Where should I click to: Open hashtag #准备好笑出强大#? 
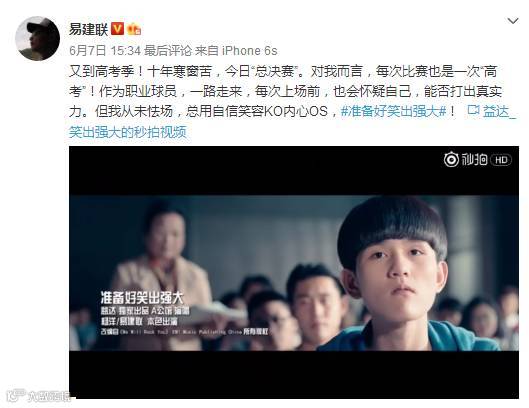click(x=394, y=111)
